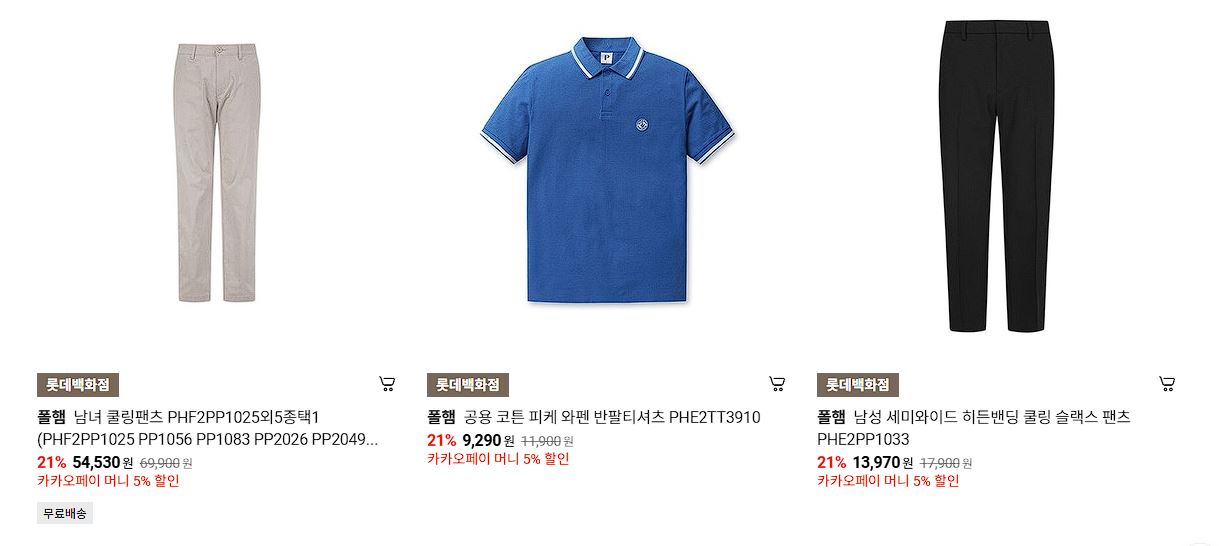
Task: Click the 54,530원 sale price
Action: pos(103,462)
